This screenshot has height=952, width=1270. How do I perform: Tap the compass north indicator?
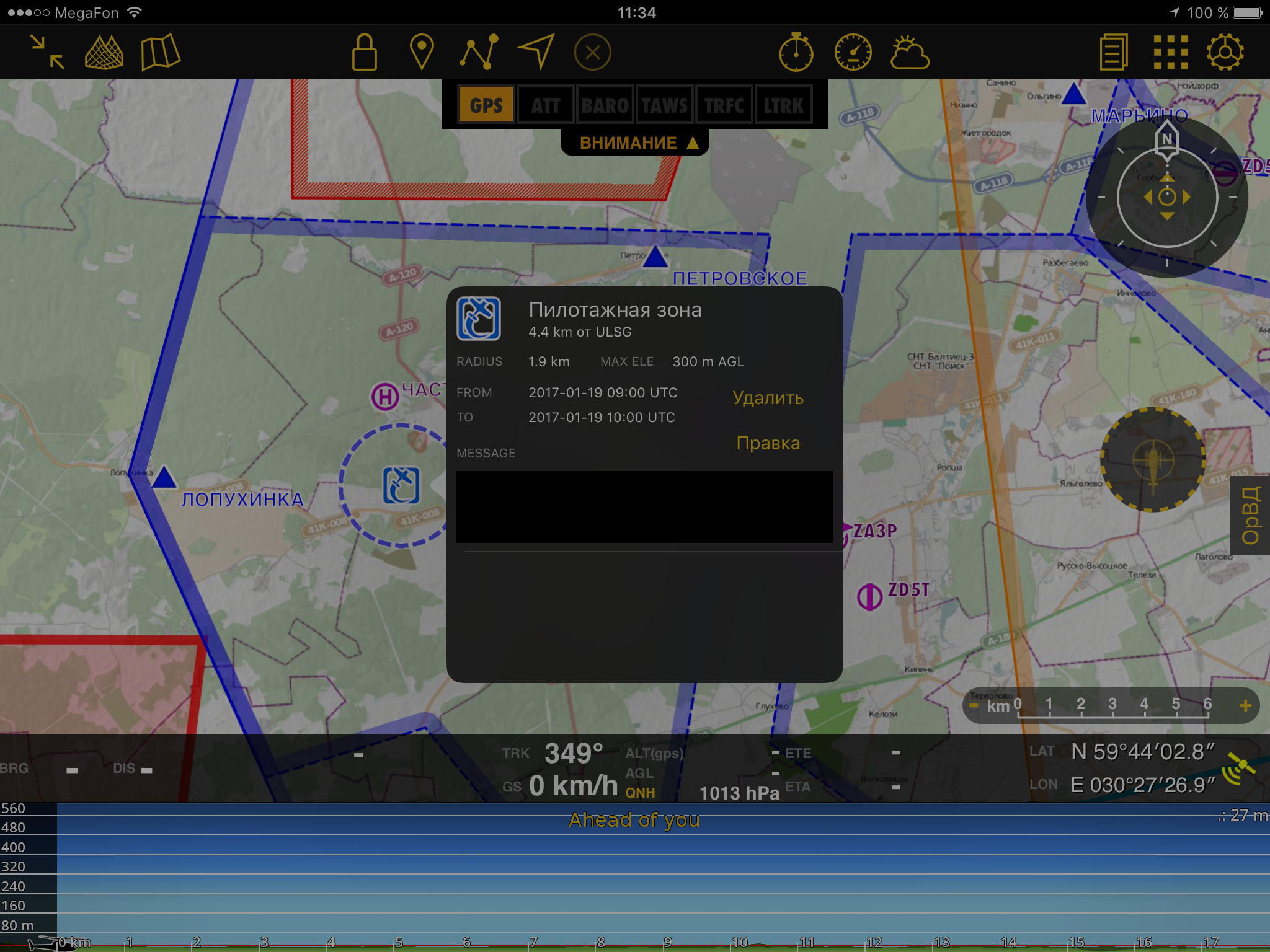1167,139
